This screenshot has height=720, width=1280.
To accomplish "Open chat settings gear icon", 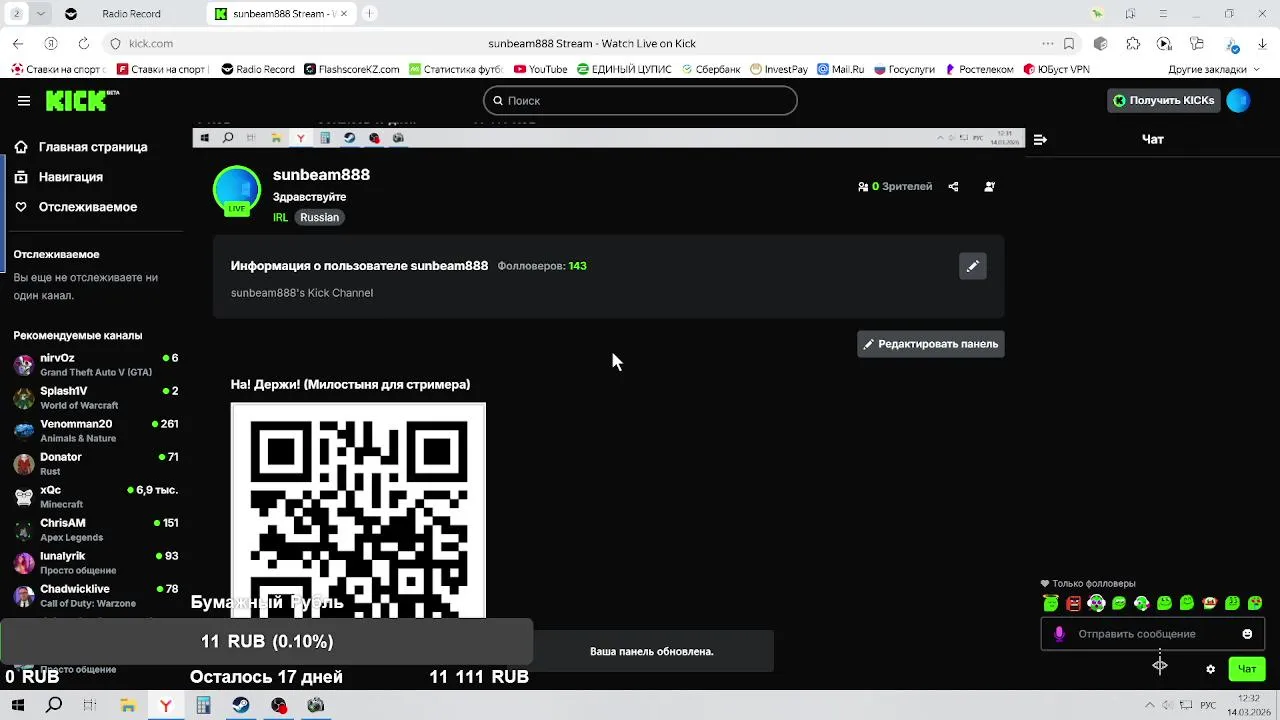I will (x=1210, y=669).
